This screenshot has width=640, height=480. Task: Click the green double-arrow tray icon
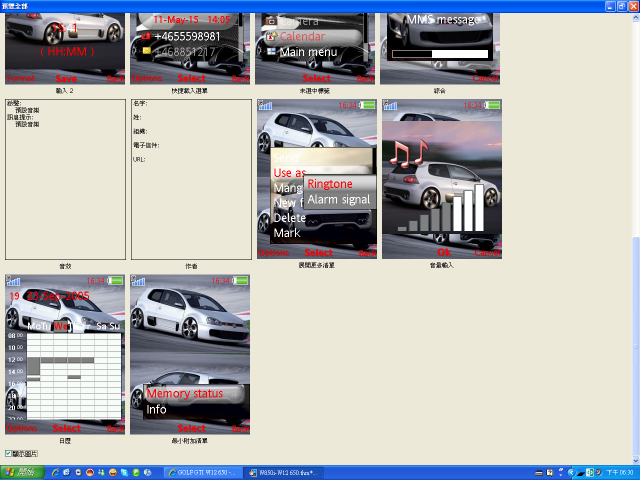[590, 473]
